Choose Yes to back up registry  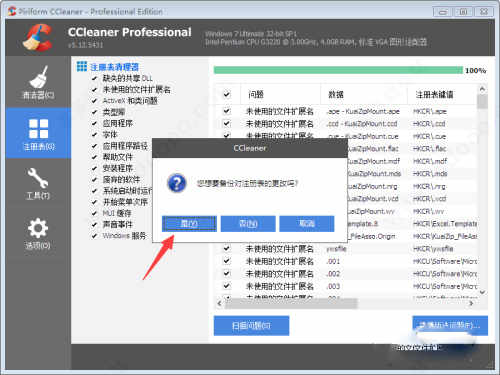tap(189, 224)
